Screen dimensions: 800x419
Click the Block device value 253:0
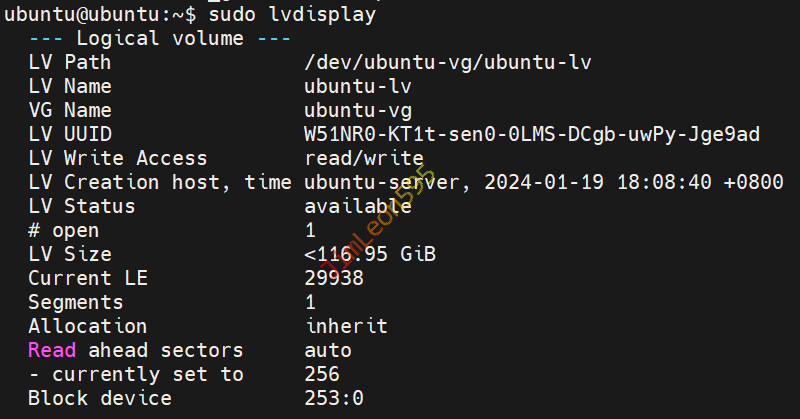334,399
